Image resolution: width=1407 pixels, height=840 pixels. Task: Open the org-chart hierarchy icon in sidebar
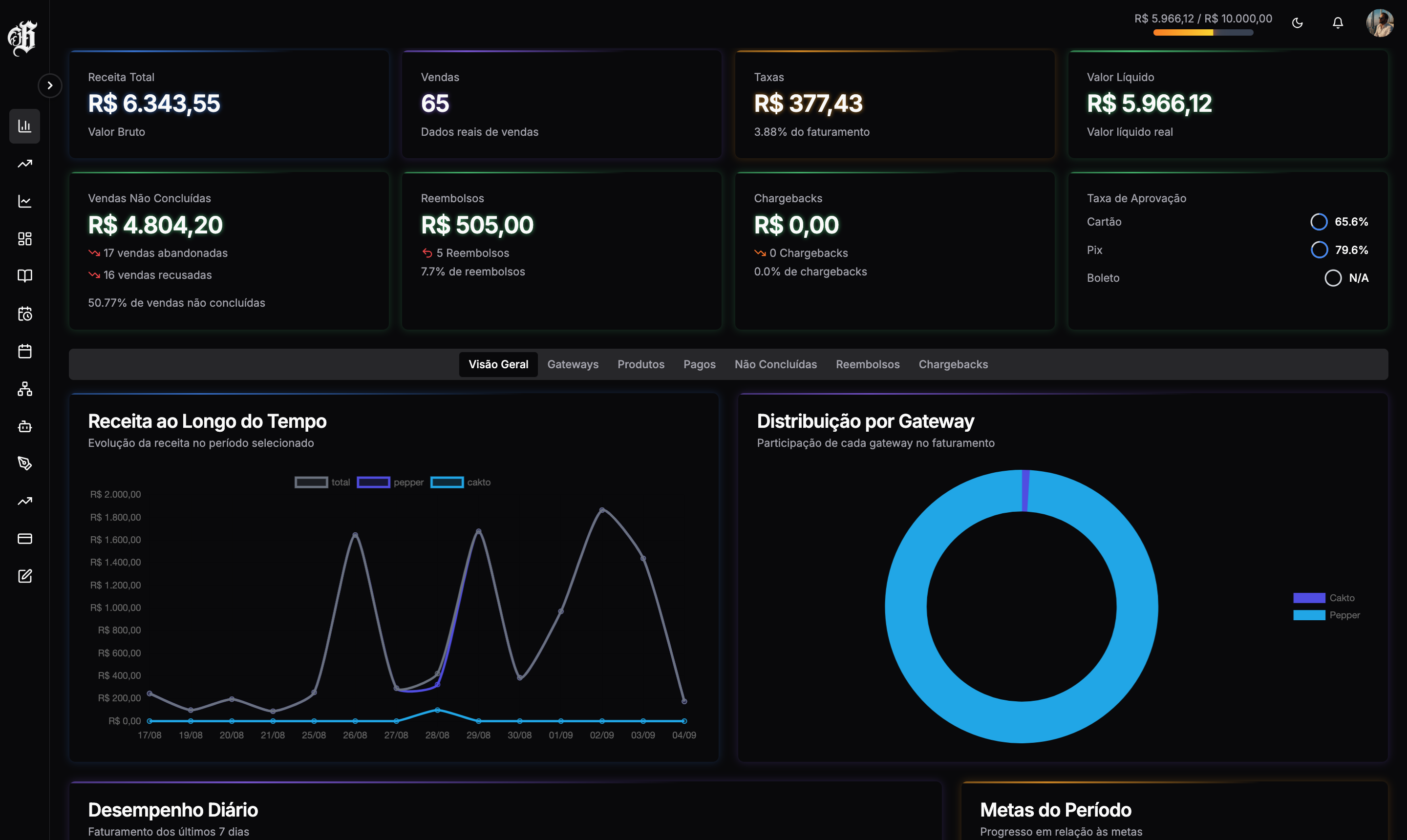24,389
